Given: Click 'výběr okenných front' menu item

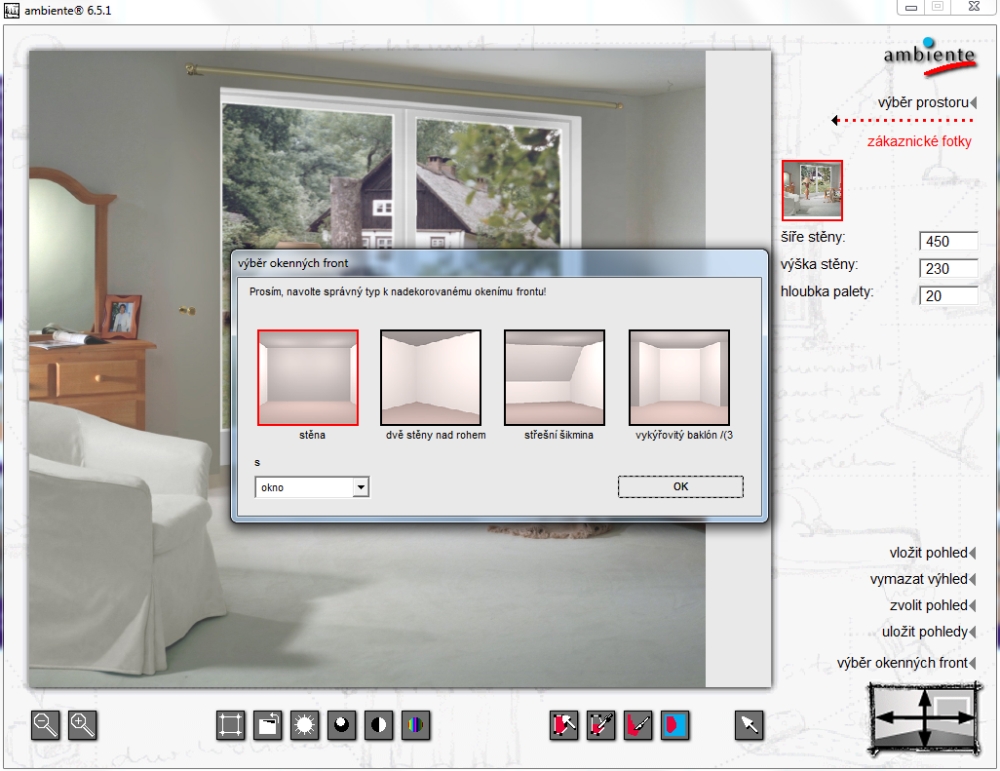Looking at the screenshot, I should point(906,663).
